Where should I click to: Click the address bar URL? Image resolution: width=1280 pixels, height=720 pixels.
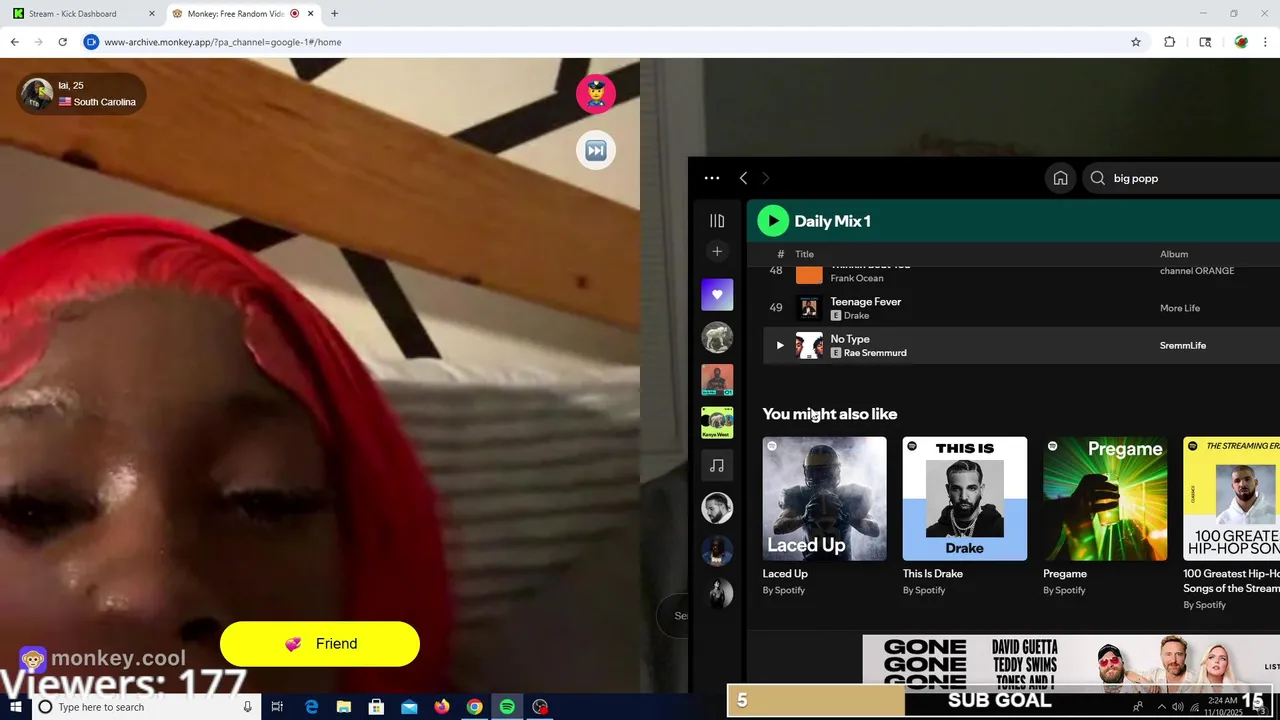coord(223,42)
